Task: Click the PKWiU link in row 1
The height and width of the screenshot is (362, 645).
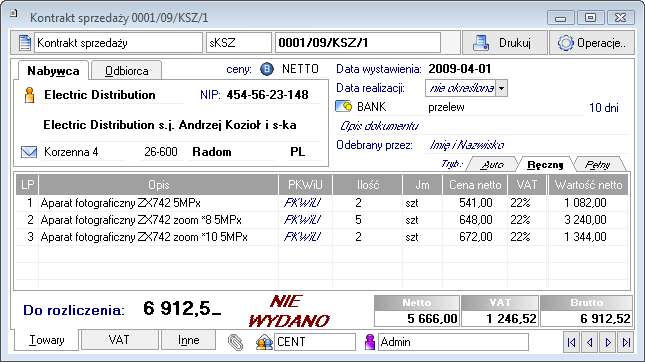Action: [x=302, y=203]
